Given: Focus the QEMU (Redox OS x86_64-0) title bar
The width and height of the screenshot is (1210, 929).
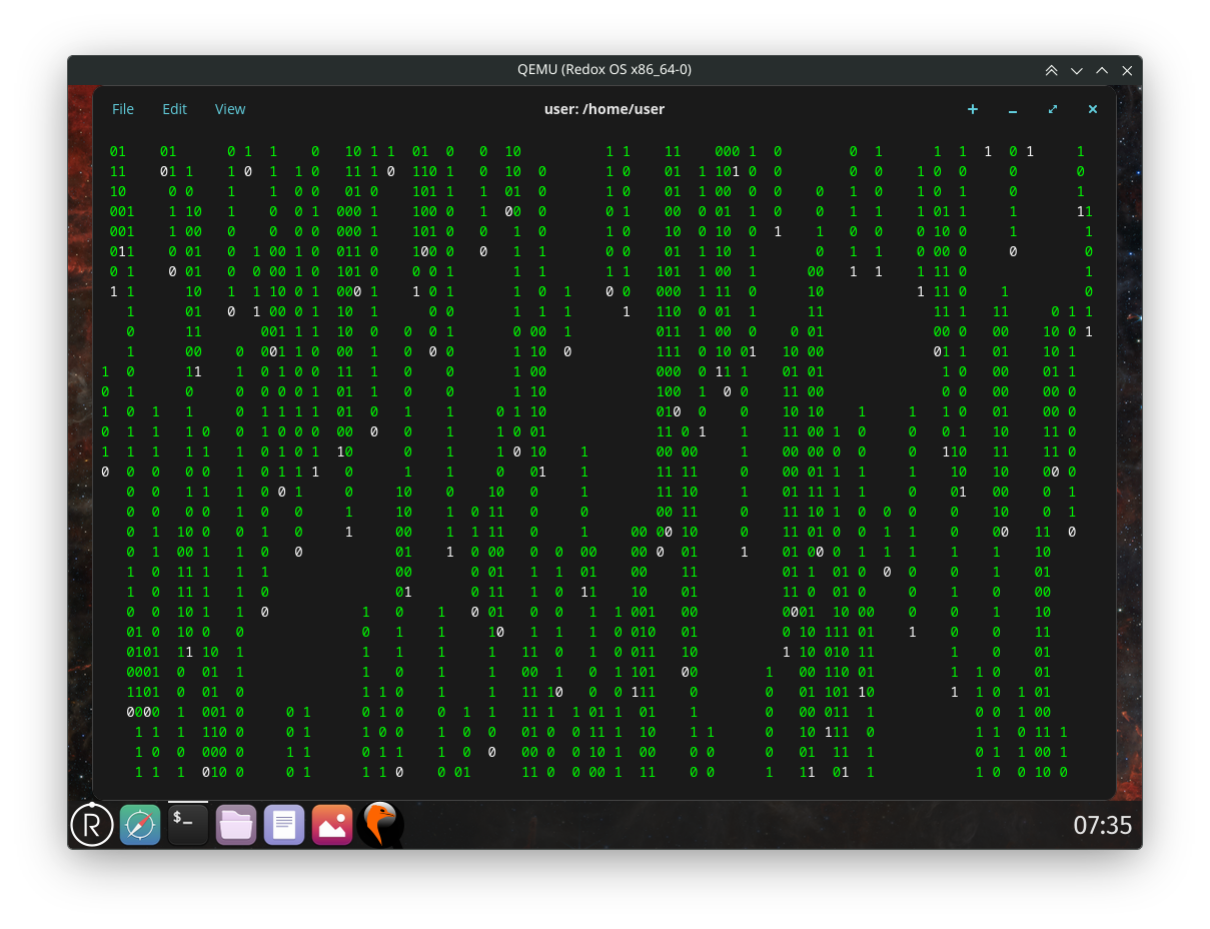Looking at the screenshot, I should [x=604, y=70].
